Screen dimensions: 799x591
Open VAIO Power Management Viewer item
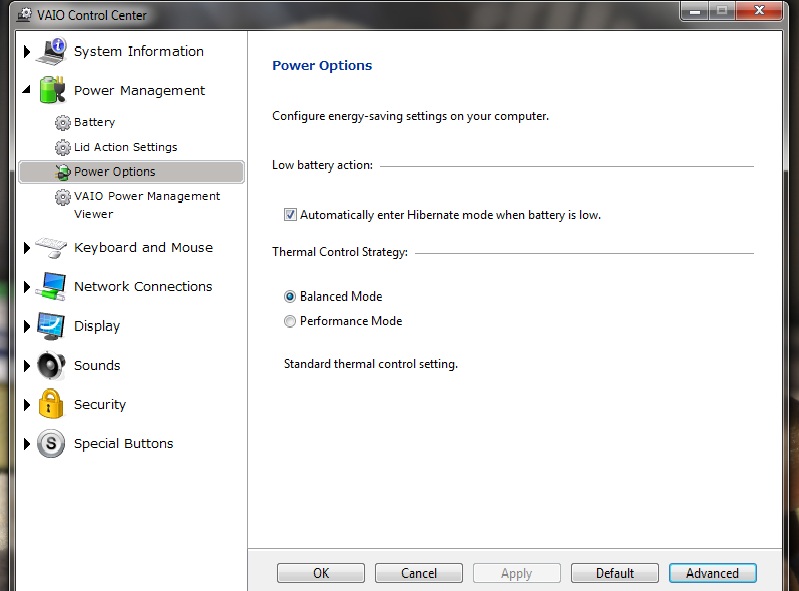[147, 205]
